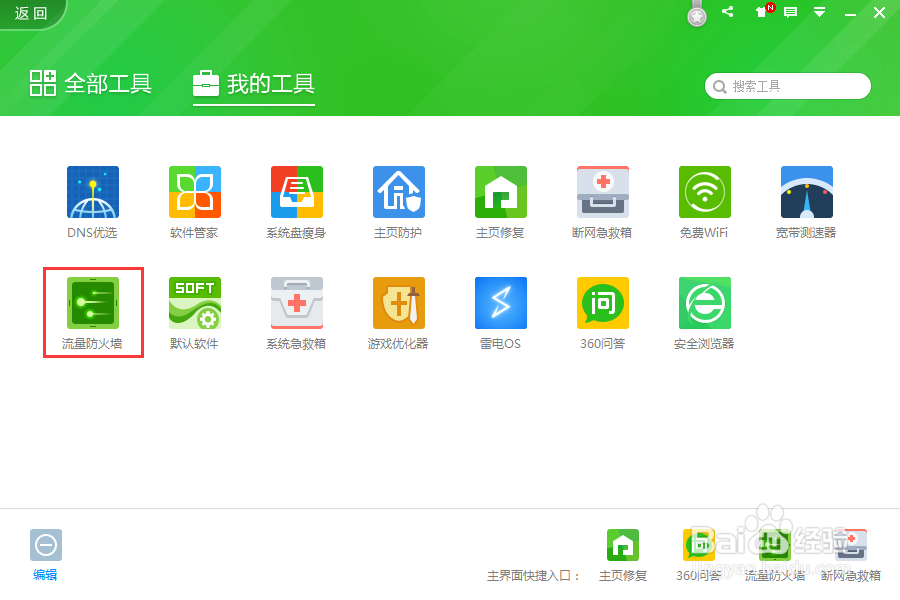
Task: Open 360问答 in tool grid
Action: coord(603,303)
